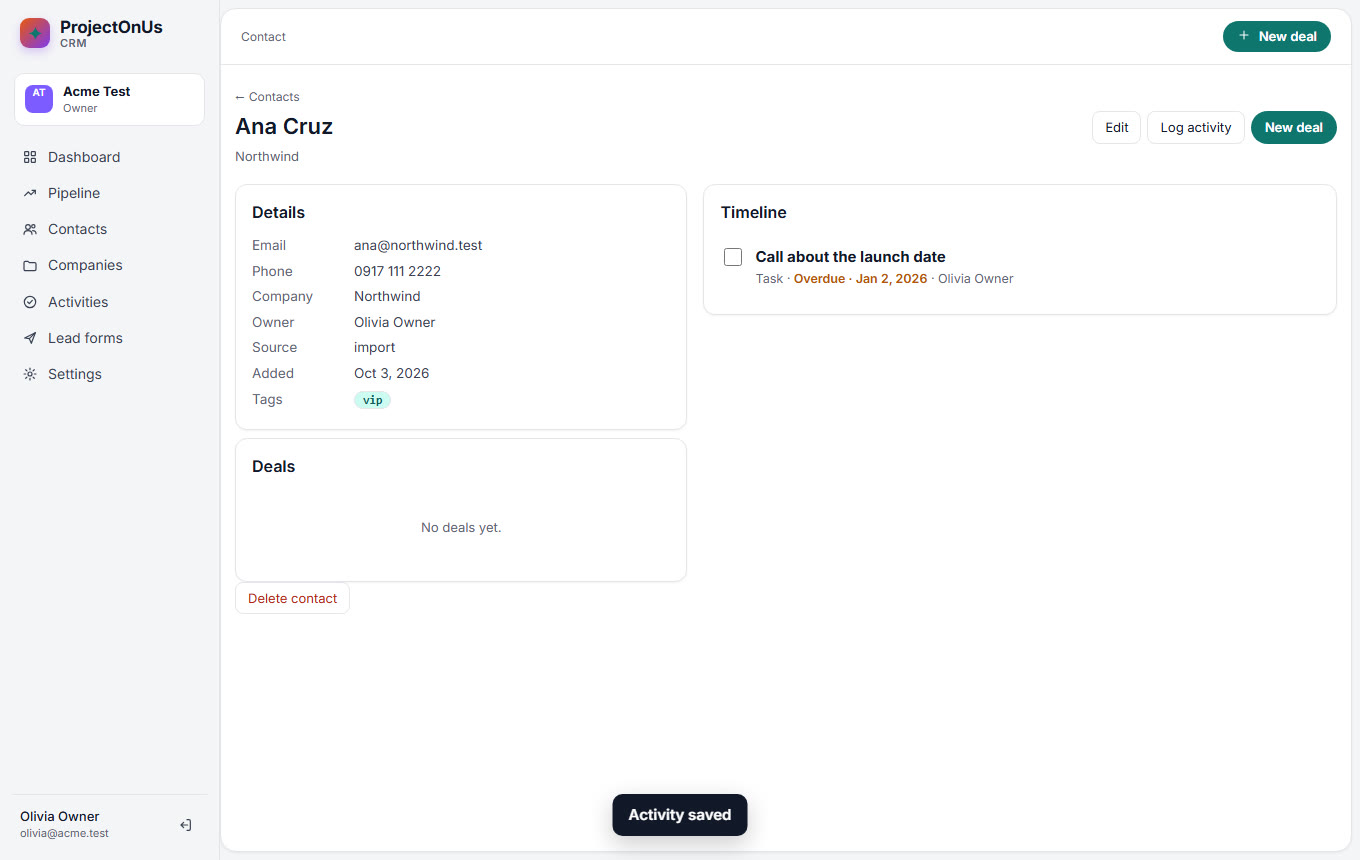The image size is (1360, 860).
Task: Click the top bar New deal button
Action: click(x=1277, y=36)
